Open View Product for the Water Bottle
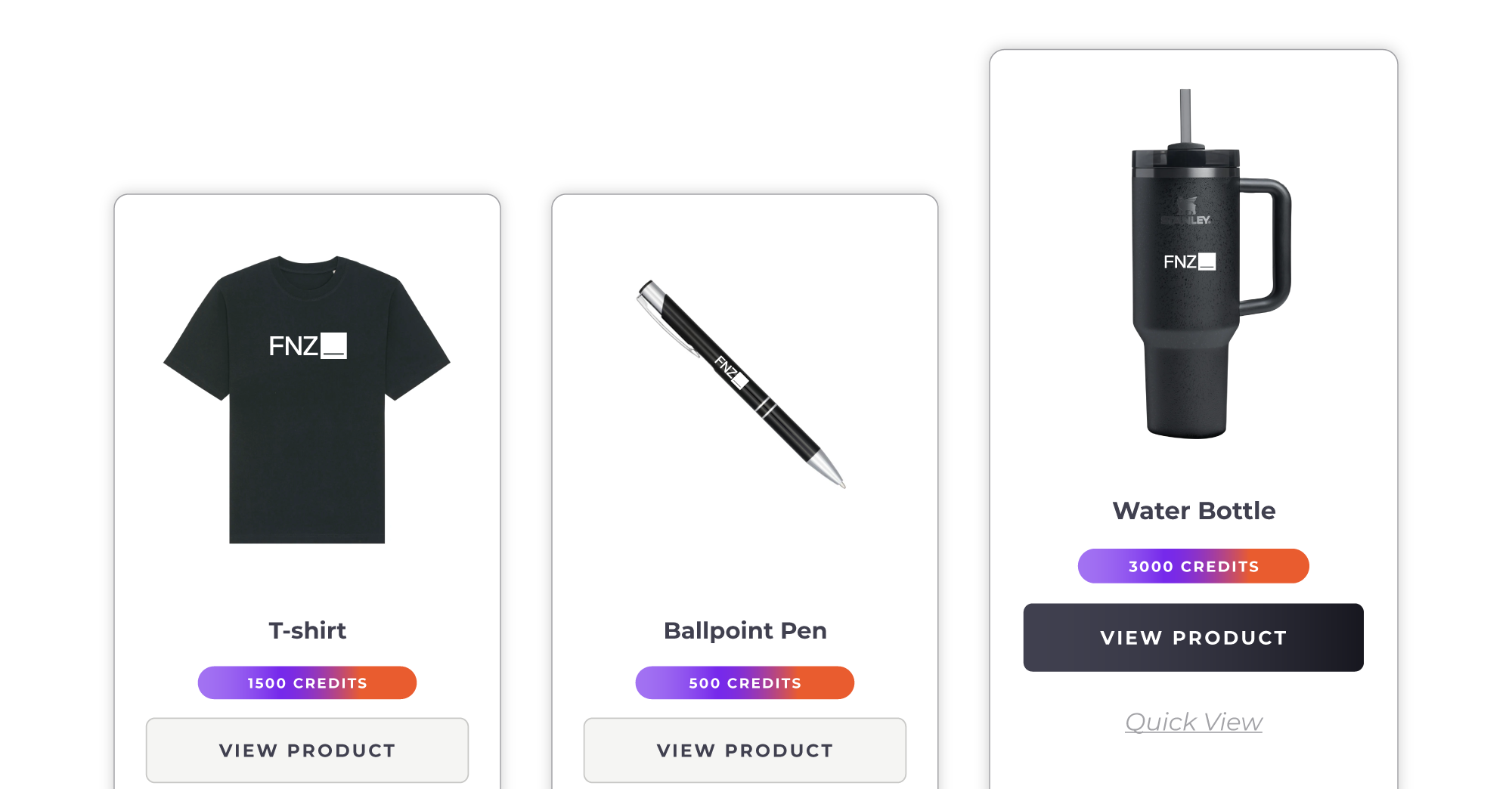Screen dimensions: 1512x789 [x=1194, y=637]
